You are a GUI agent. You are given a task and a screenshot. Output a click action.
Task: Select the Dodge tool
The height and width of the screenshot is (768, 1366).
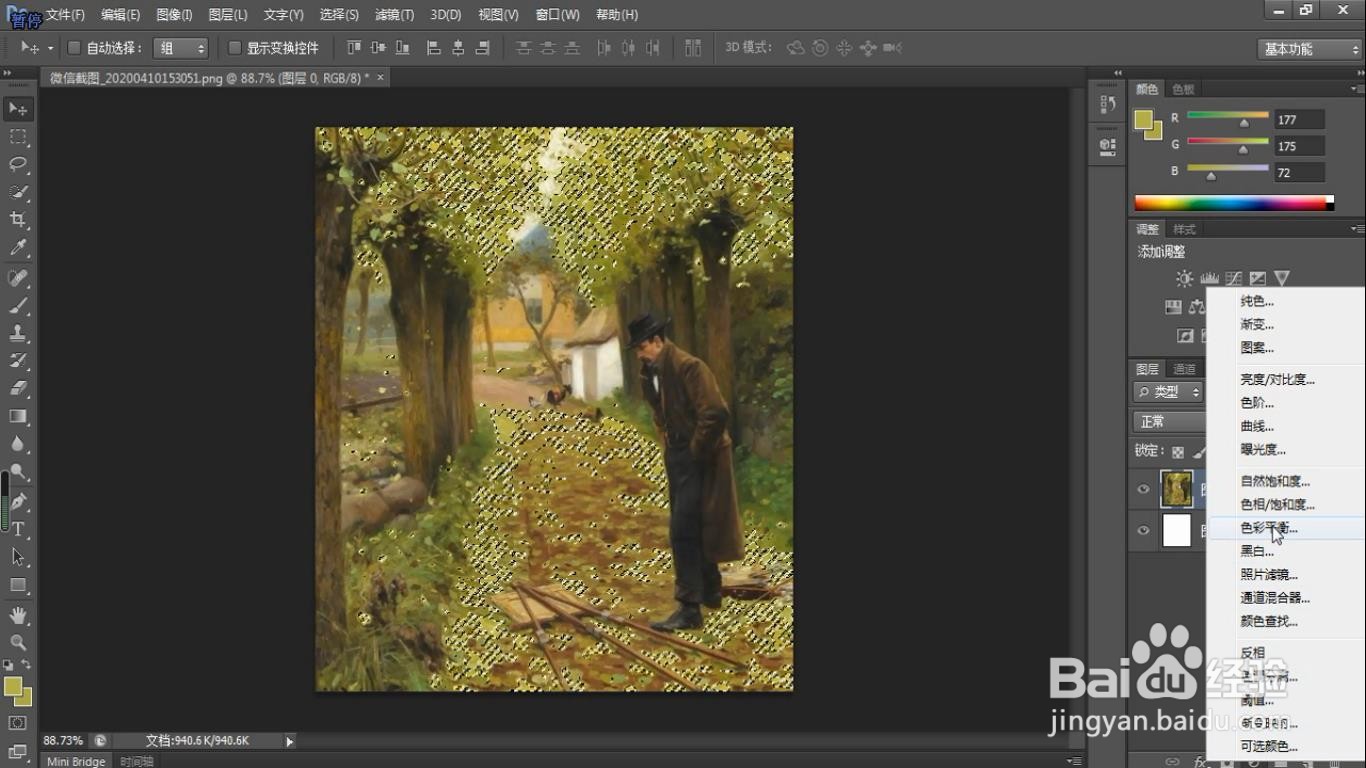tap(18, 473)
